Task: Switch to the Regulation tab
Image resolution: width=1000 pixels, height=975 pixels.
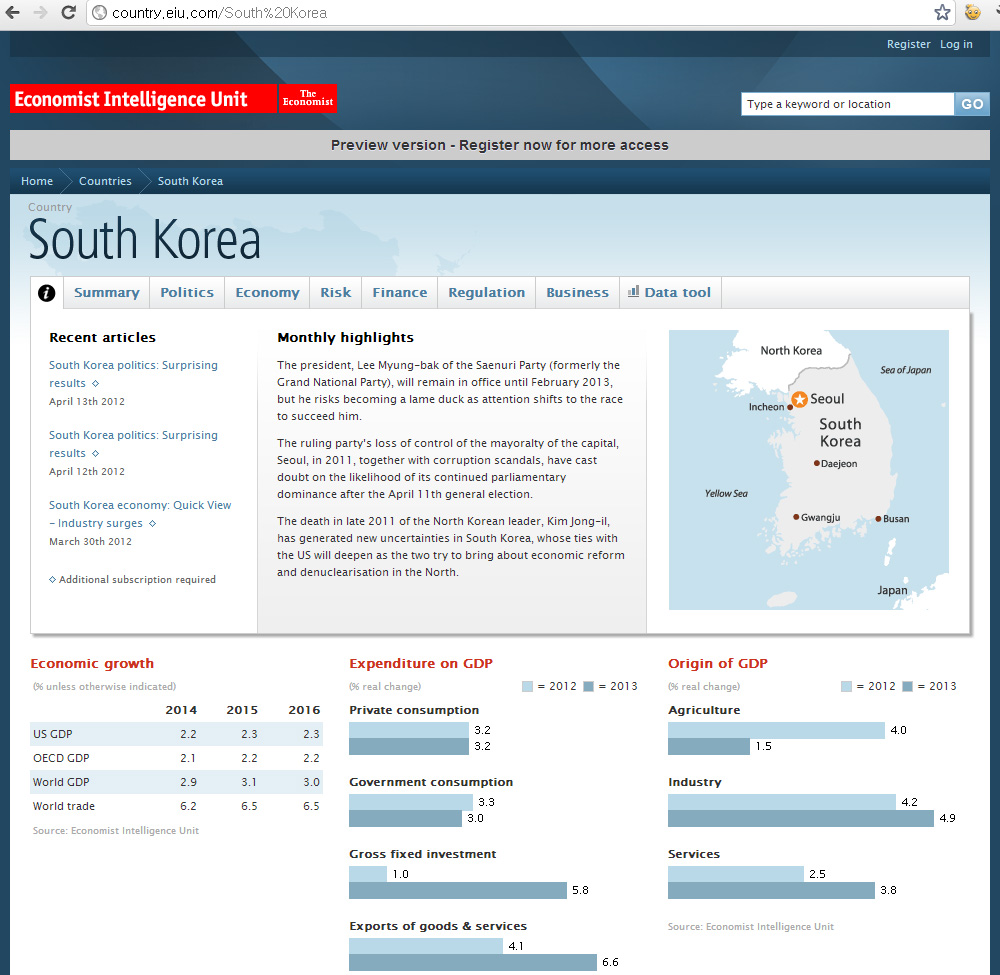Action: (487, 293)
